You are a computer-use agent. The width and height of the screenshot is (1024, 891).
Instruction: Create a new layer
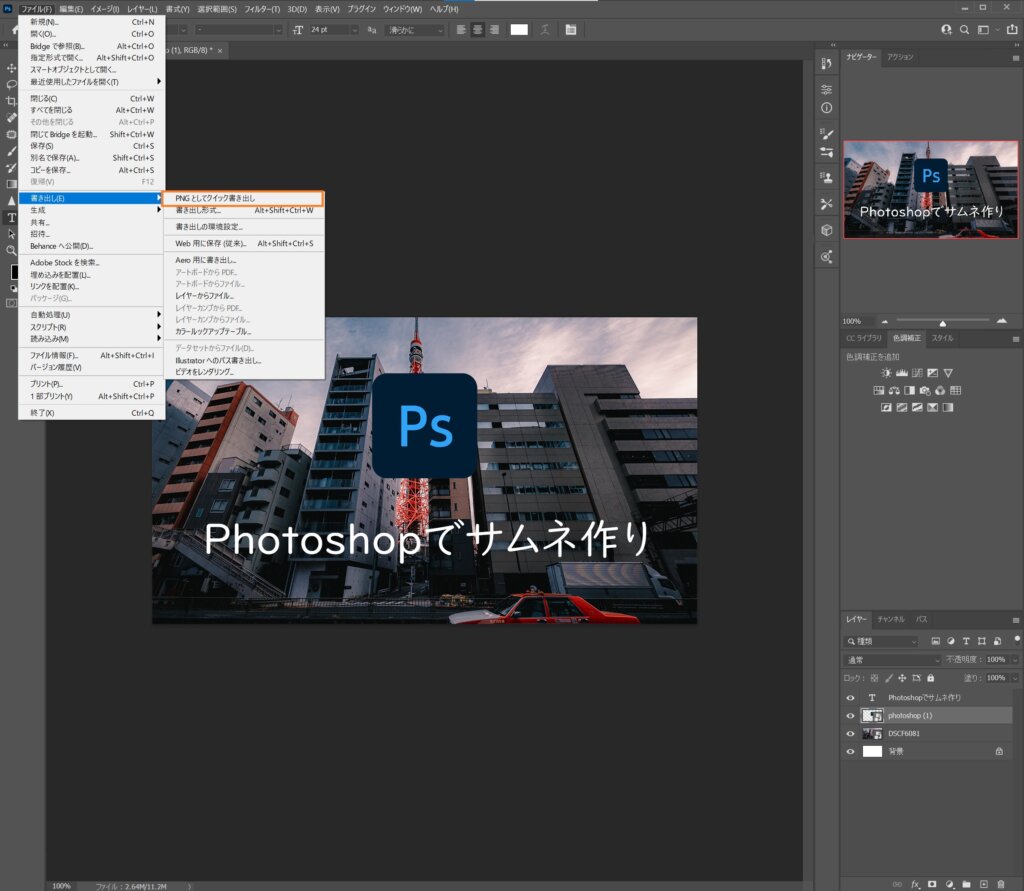984,884
